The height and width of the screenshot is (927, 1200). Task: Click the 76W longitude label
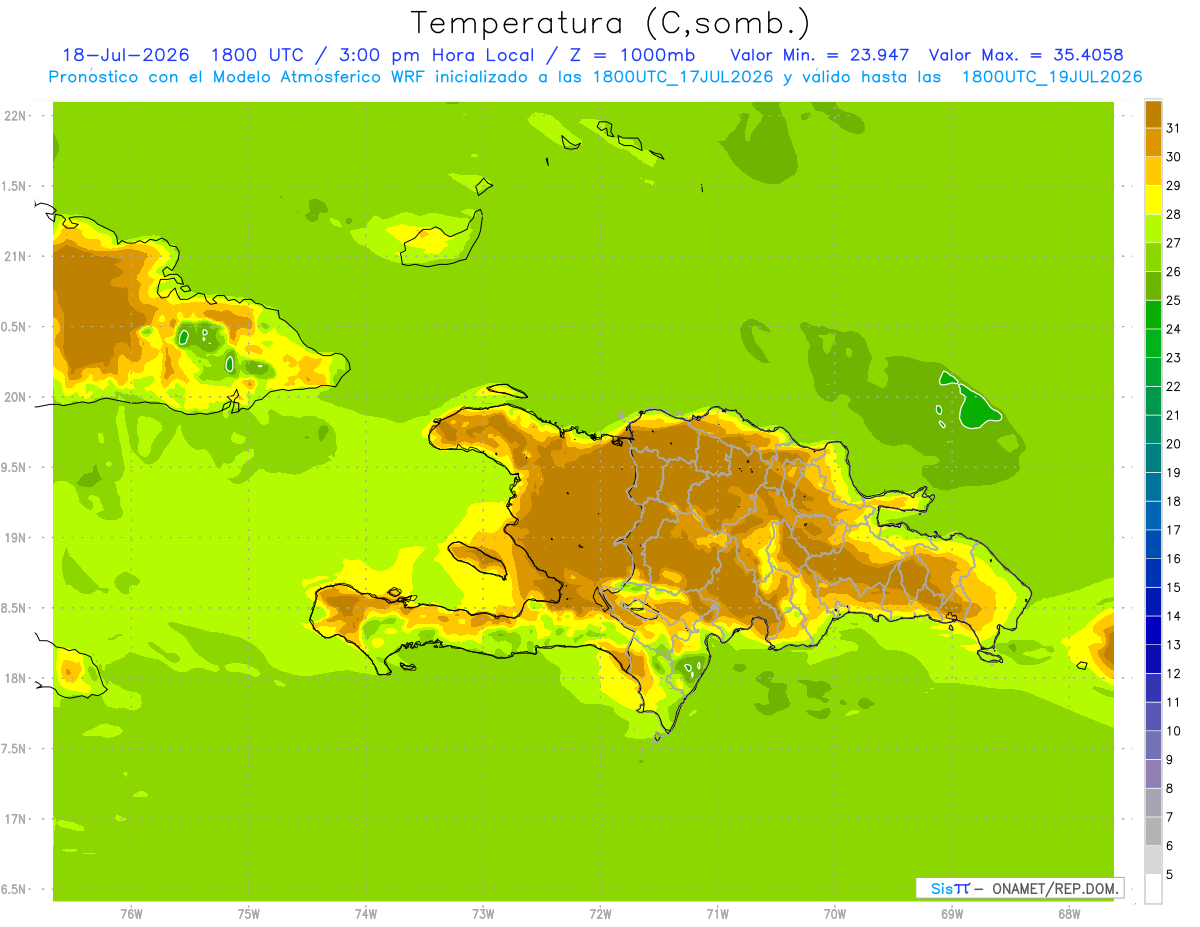point(130,914)
